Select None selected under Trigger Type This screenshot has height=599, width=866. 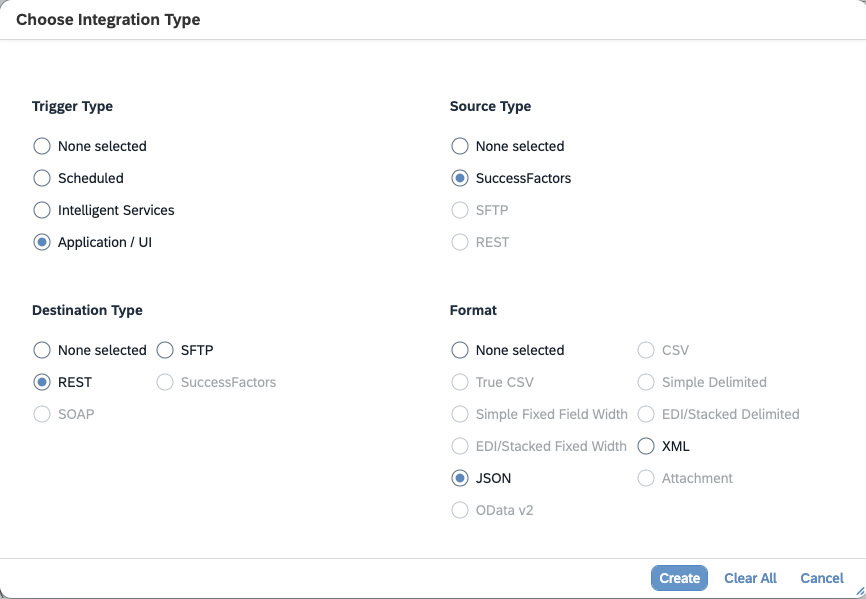click(x=42, y=146)
